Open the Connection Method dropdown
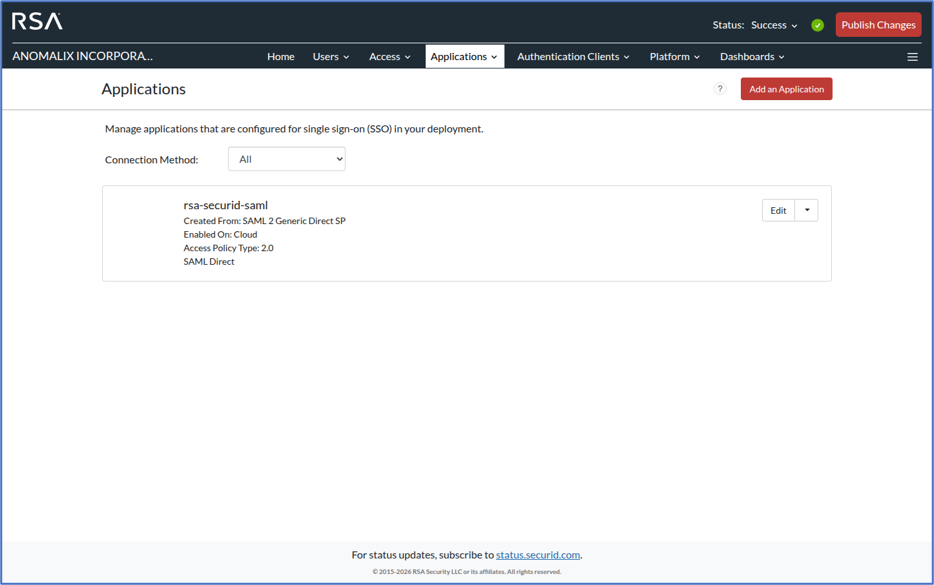This screenshot has width=934, height=585. tap(287, 159)
